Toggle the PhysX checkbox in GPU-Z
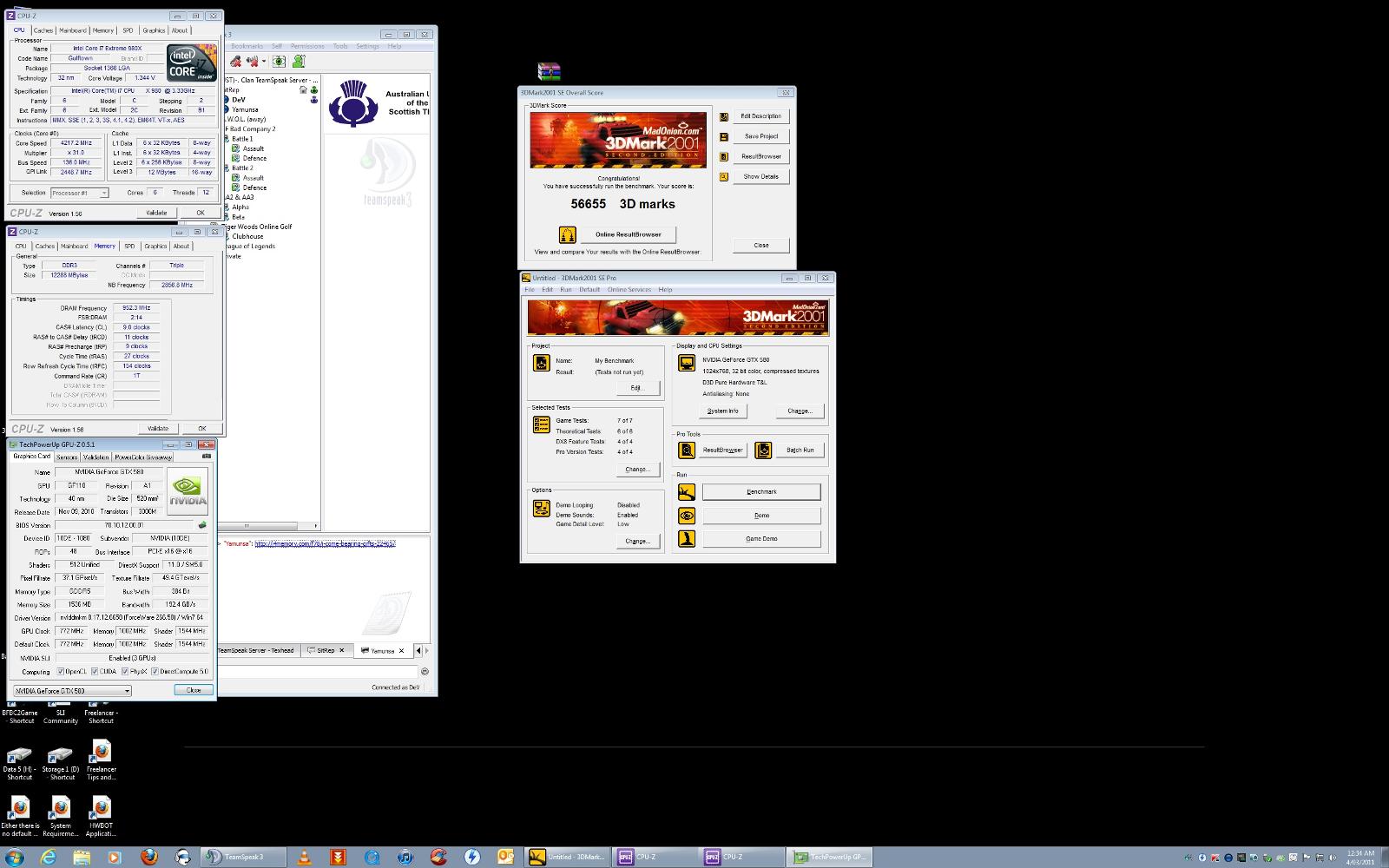This screenshot has width=1389, height=868. [x=125, y=672]
